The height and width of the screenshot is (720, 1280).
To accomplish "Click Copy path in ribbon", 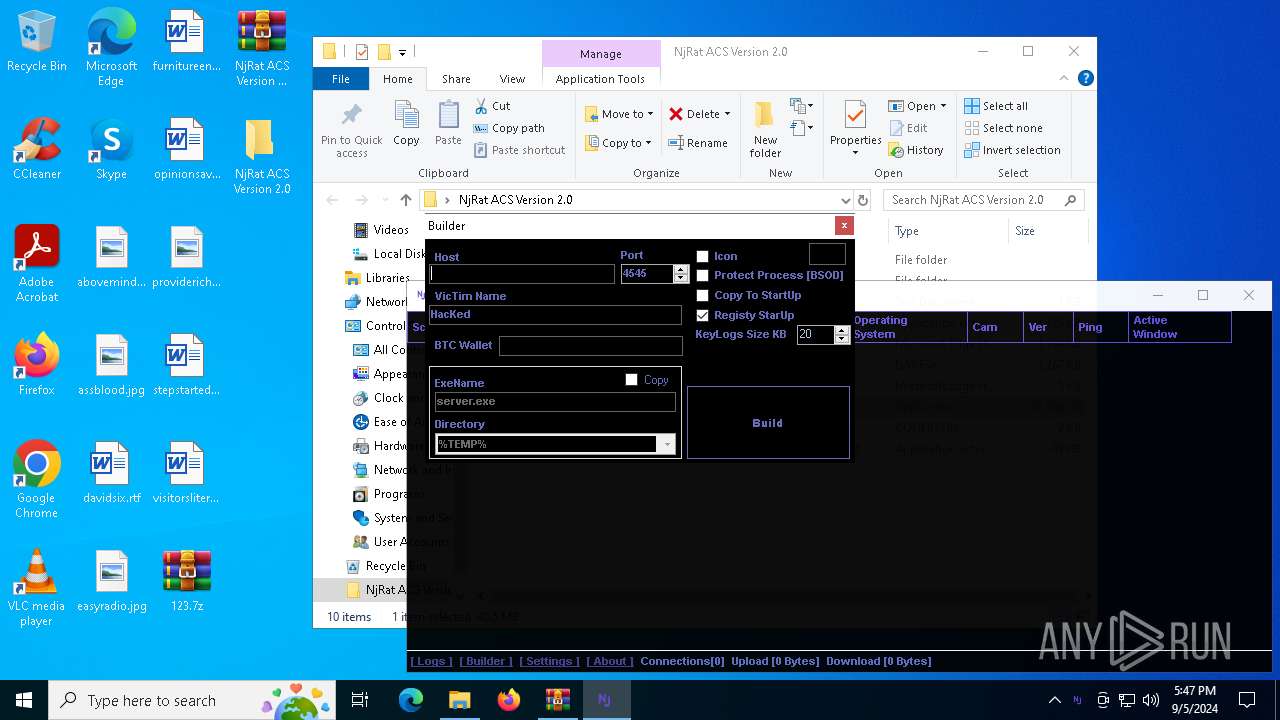I will [509, 128].
